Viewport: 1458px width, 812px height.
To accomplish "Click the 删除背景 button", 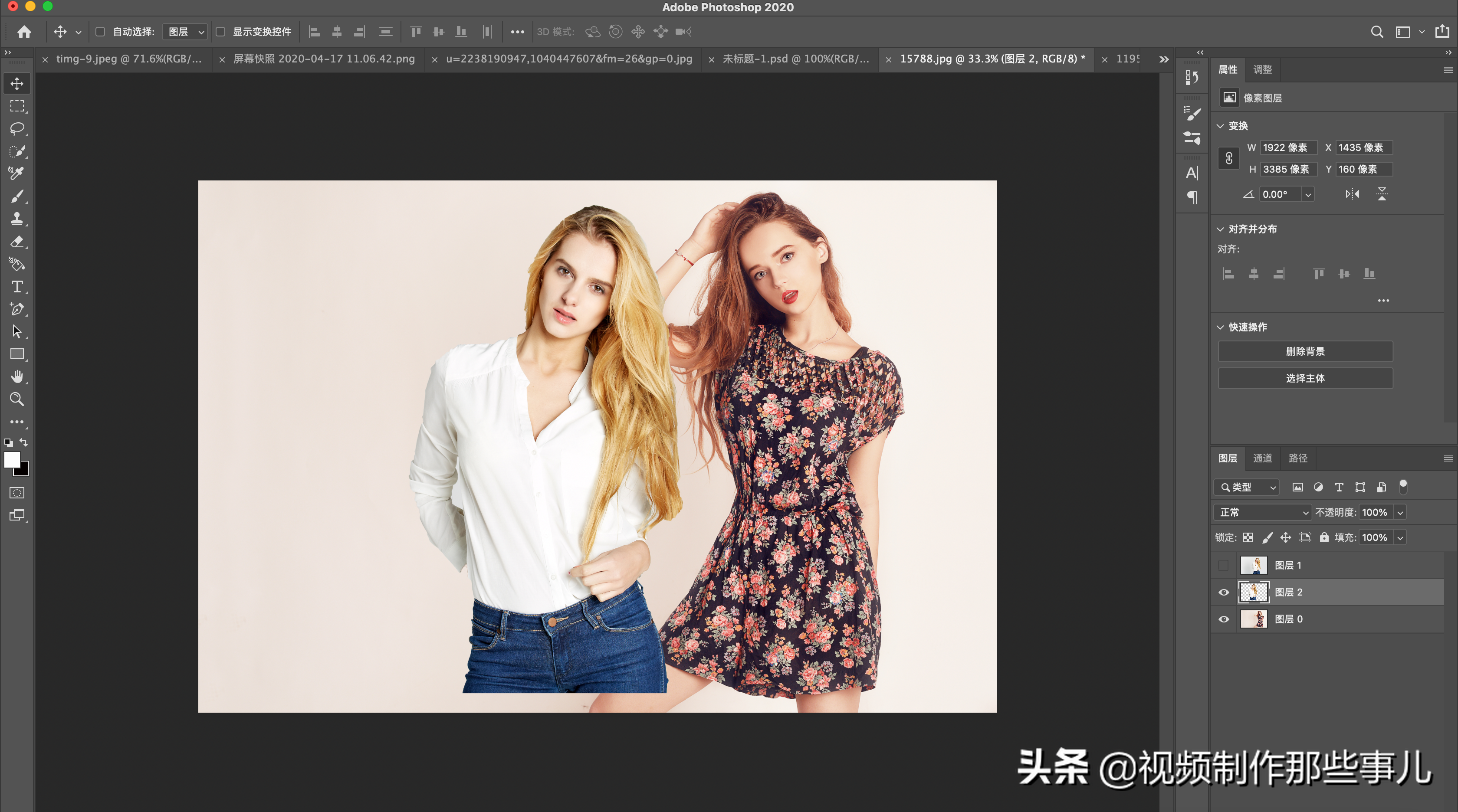I will pos(1306,351).
